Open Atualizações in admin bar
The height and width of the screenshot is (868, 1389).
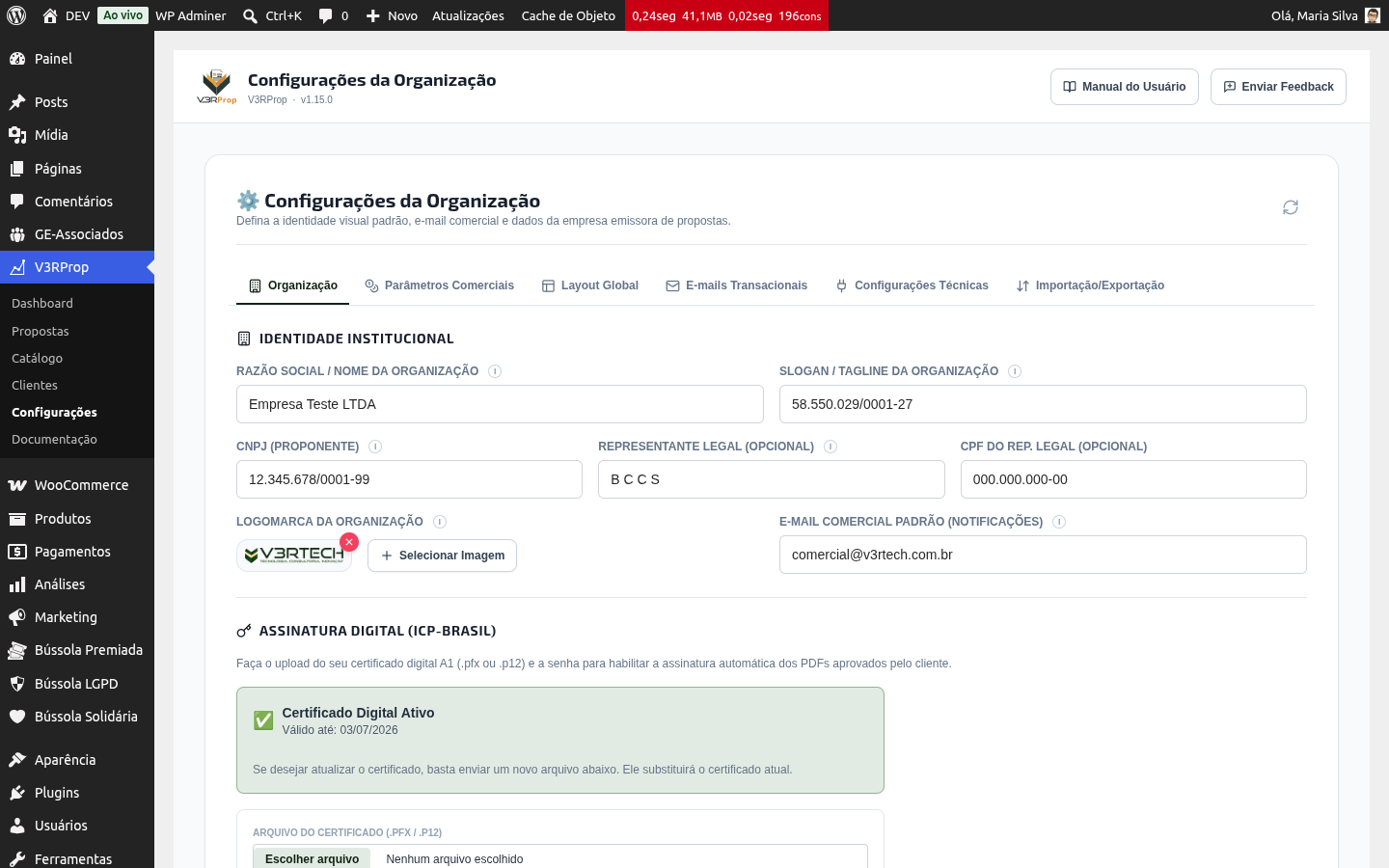tap(468, 15)
